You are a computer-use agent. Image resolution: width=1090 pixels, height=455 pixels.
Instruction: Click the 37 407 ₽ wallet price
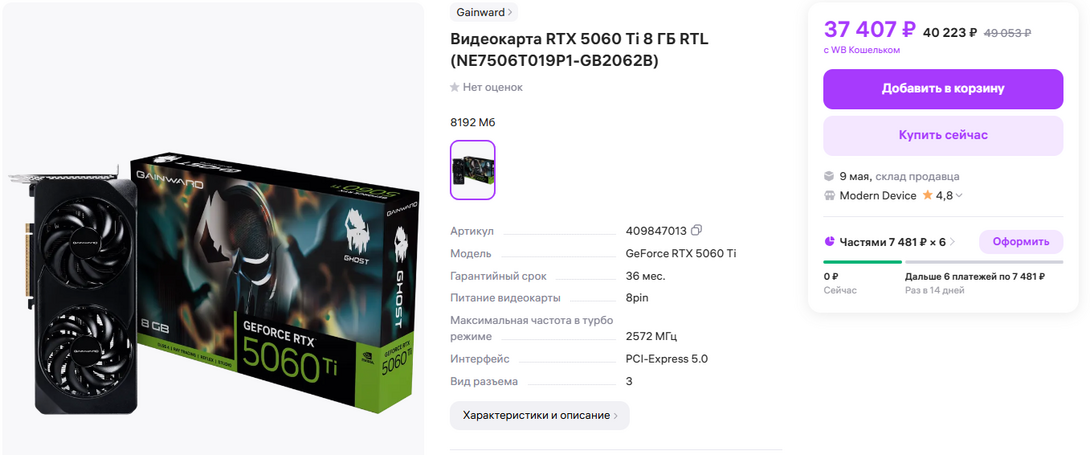[x=870, y=30]
